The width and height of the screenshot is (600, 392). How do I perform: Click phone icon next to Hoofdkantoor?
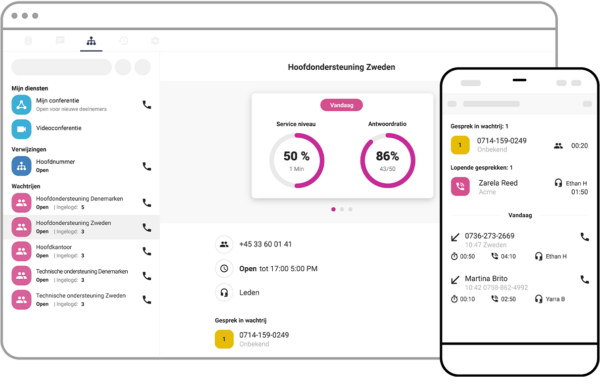(x=147, y=251)
